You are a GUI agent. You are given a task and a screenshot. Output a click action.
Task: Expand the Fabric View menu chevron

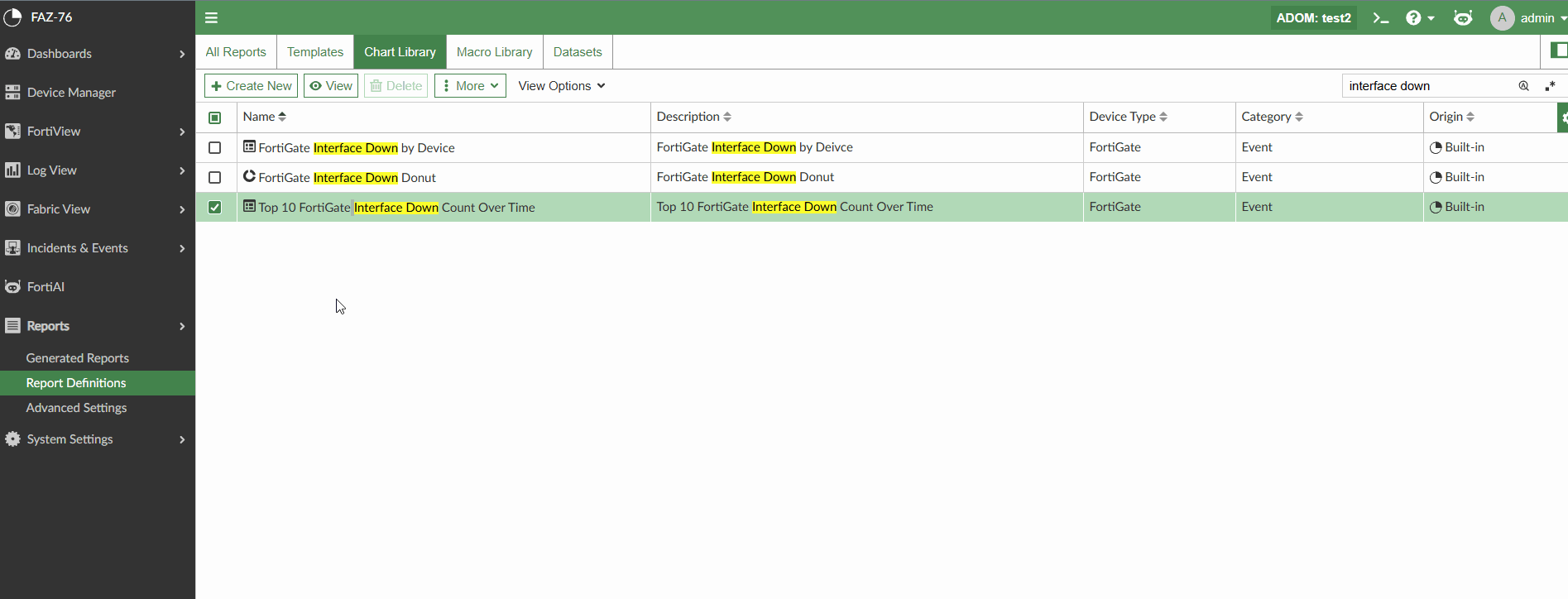tap(182, 209)
